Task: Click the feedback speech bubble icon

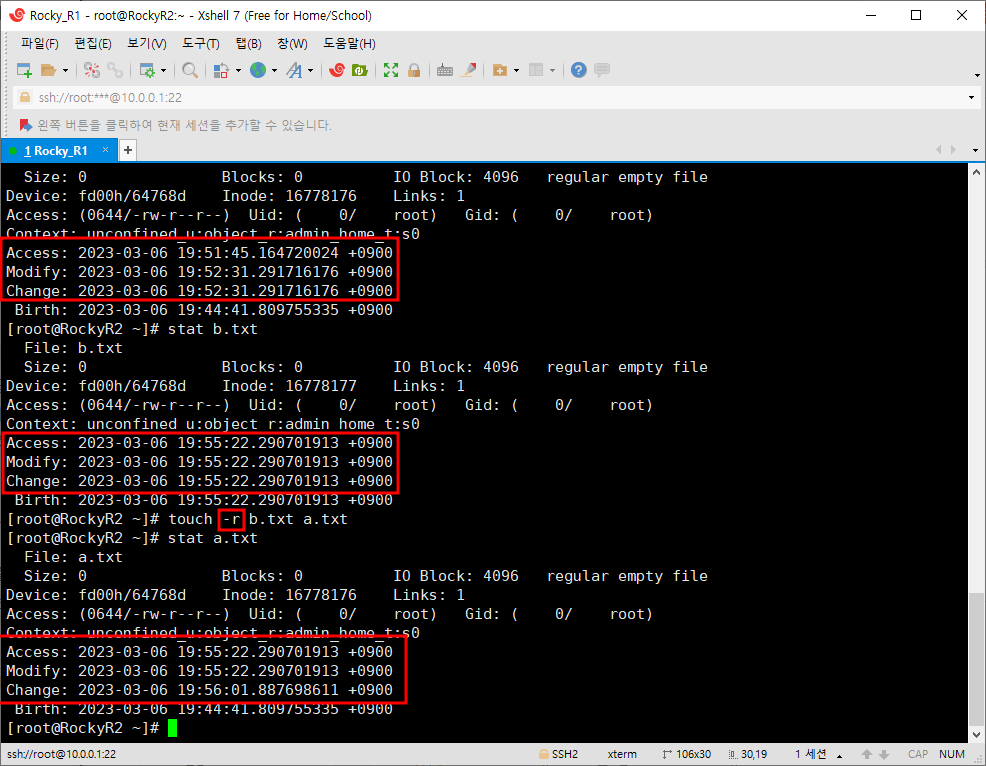Action: [x=602, y=70]
